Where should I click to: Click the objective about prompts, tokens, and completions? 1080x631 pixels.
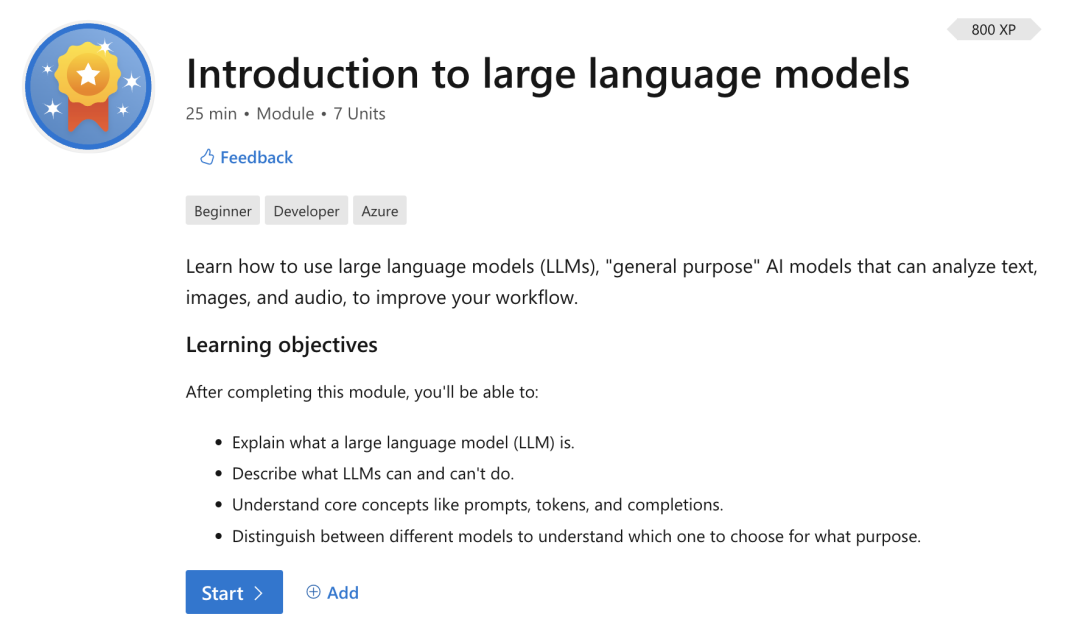(x=477, y=505)
